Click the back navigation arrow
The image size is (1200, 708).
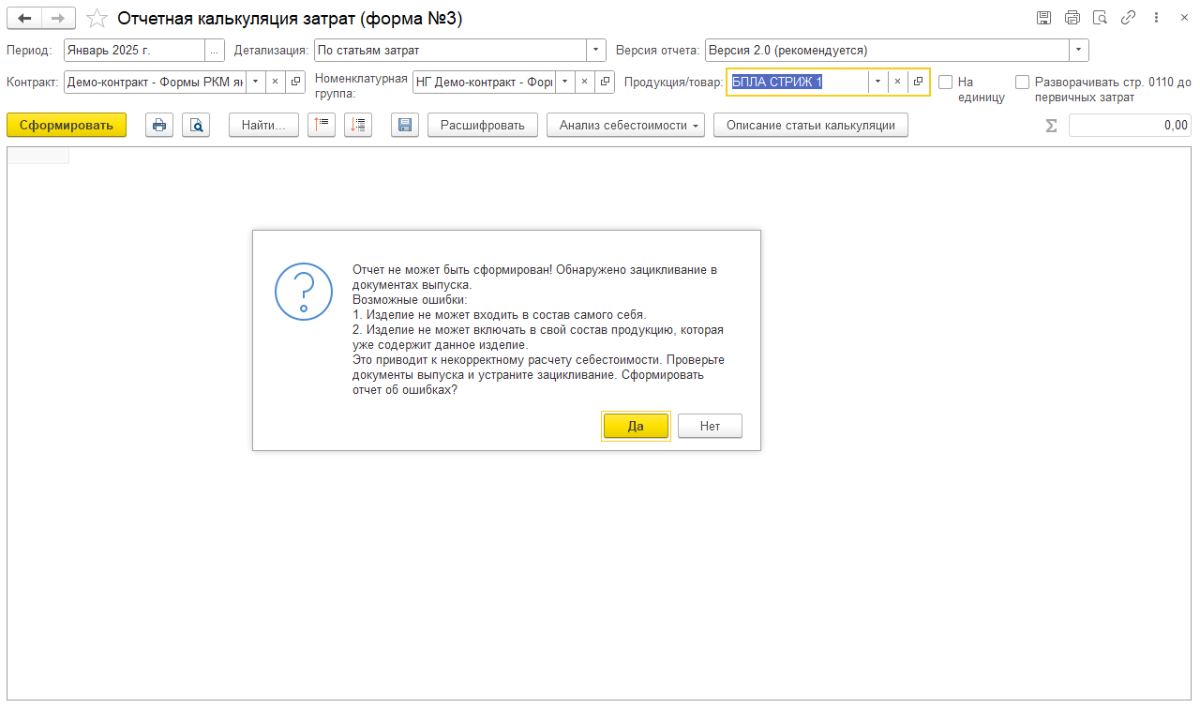tap(24, 19)
